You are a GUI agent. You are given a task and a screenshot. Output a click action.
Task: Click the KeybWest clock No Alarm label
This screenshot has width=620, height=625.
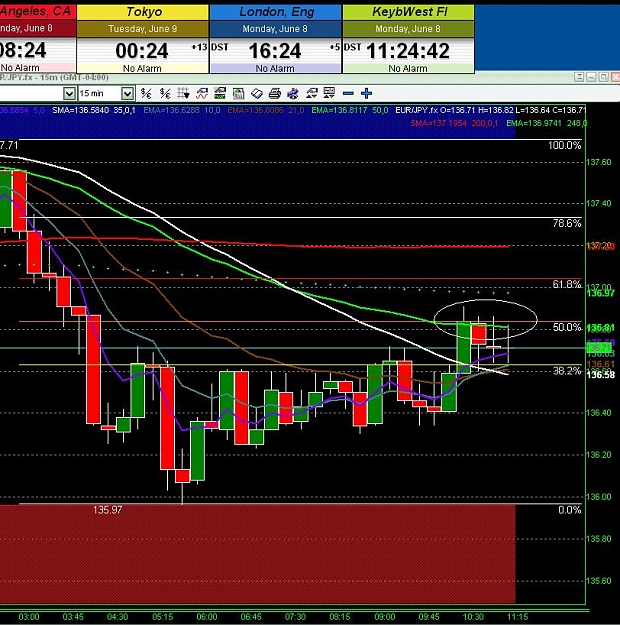[408, 69]
